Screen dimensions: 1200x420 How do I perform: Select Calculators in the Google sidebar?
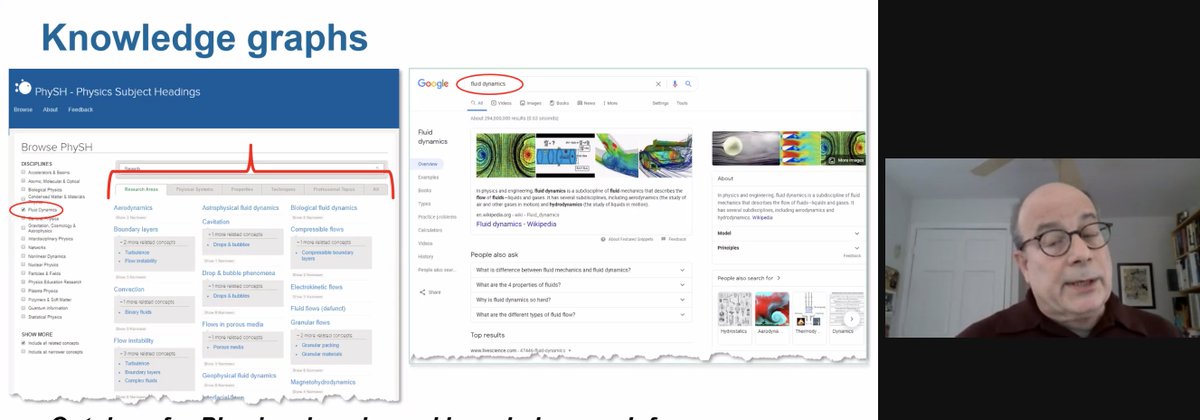point(430,230)
